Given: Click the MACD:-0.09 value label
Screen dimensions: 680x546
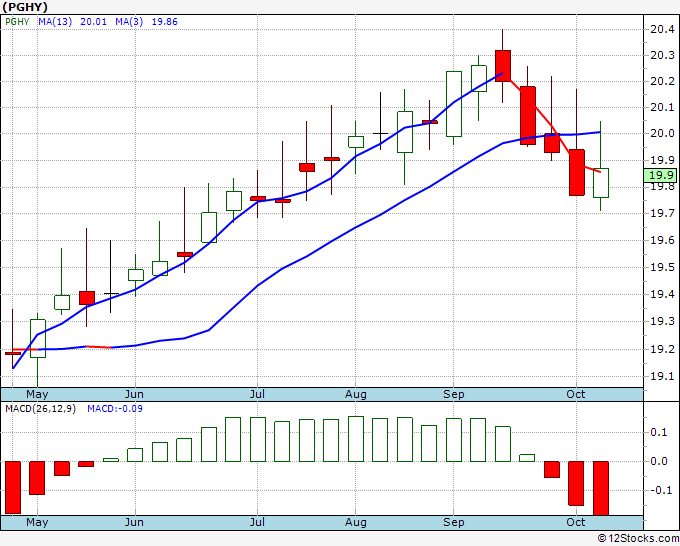Looking at the screenshot, I should 115,409.
